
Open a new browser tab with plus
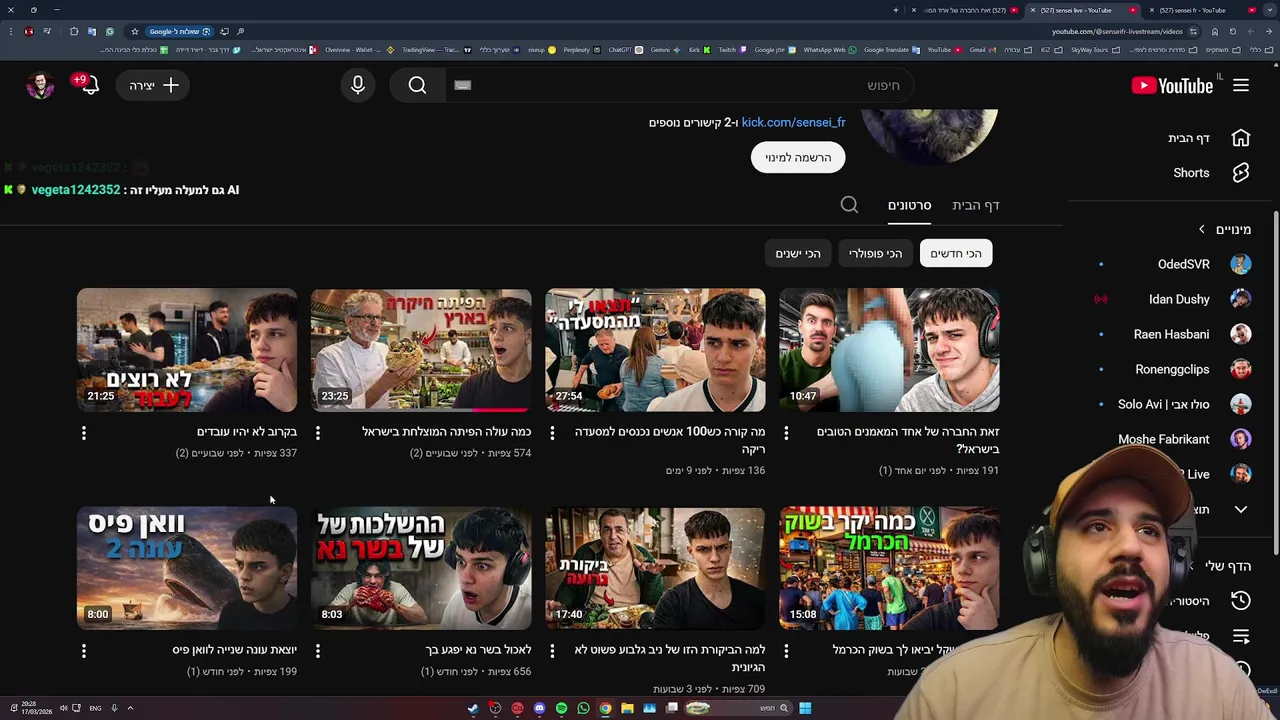coord(896,10)
